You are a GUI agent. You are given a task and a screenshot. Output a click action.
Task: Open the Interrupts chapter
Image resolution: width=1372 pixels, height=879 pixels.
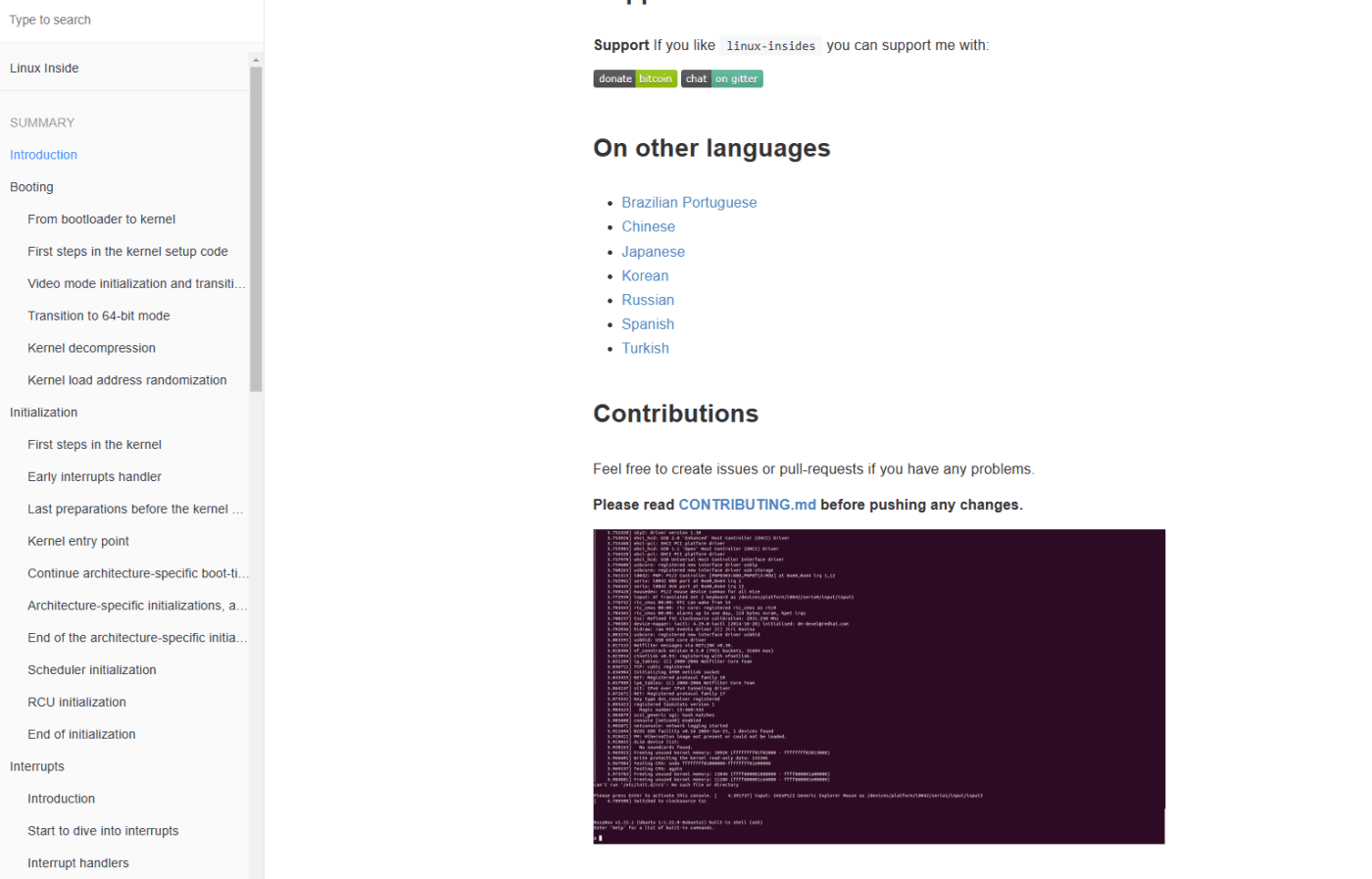pyautogui.click(x=37, y=766)
